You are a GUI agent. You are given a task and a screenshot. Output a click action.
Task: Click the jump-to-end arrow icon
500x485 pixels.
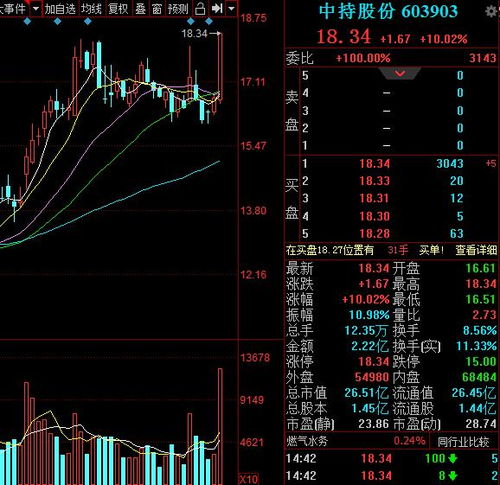217,8
